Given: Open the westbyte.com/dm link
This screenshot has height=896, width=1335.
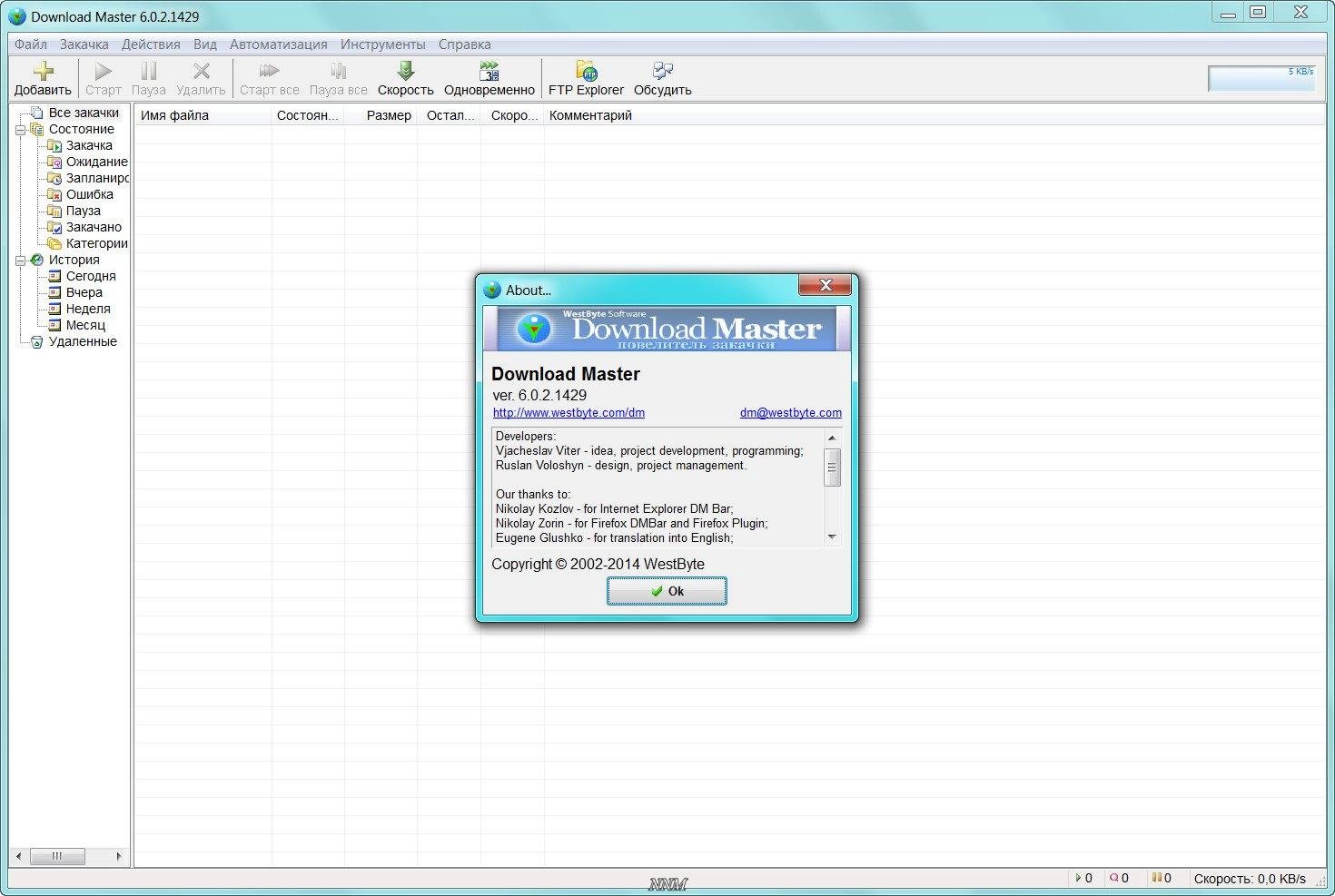Looking at the screenshot, I should [569, 412].
